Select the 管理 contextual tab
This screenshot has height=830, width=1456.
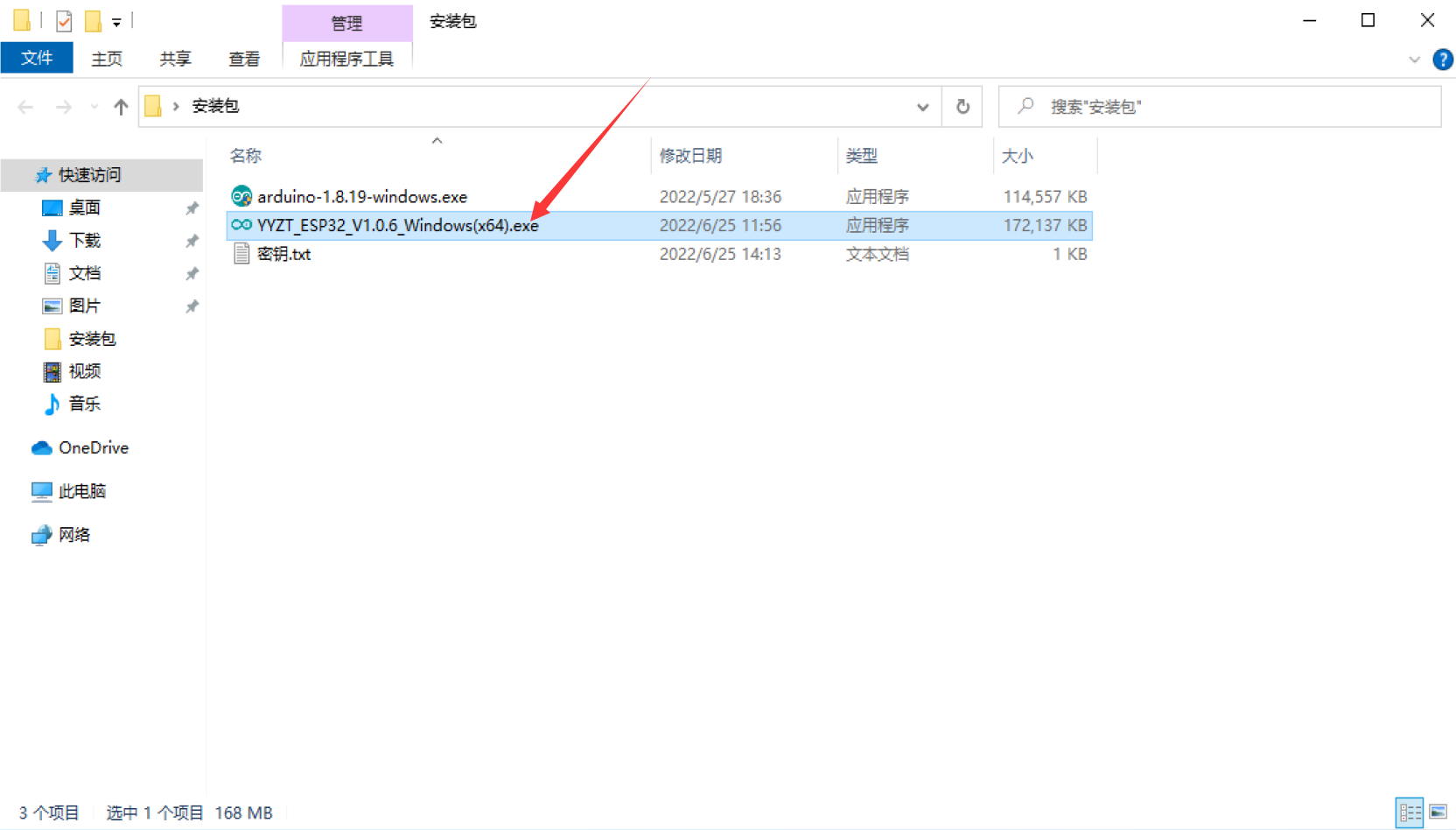[346, 23]
